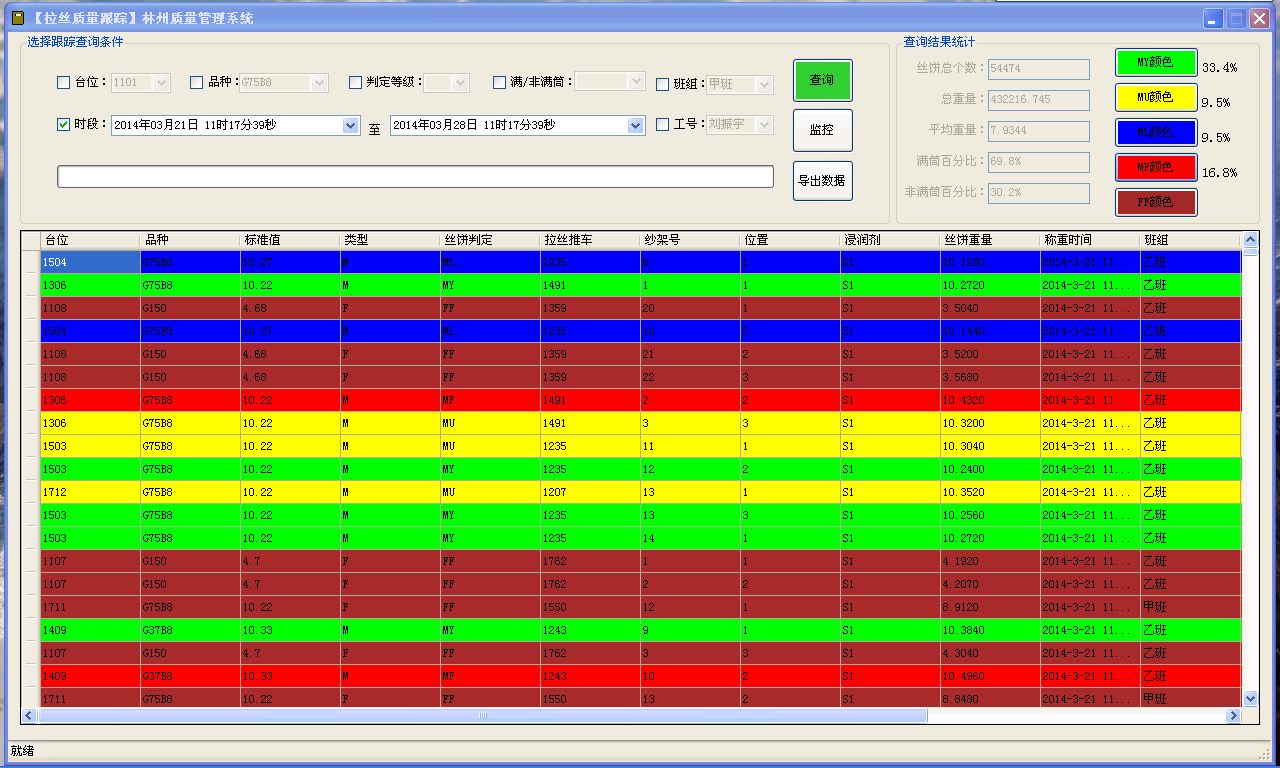The image size is (1280, 768).
Task: Click the 班组 column header
Action: pos(1190,240)
